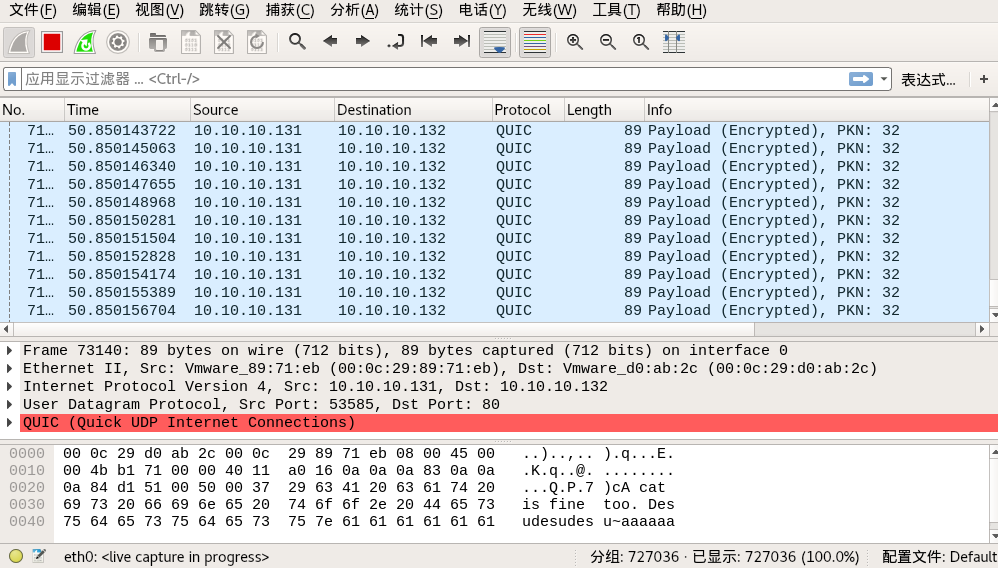
Task: Add a filter button with plus sign
Action: 984,79
